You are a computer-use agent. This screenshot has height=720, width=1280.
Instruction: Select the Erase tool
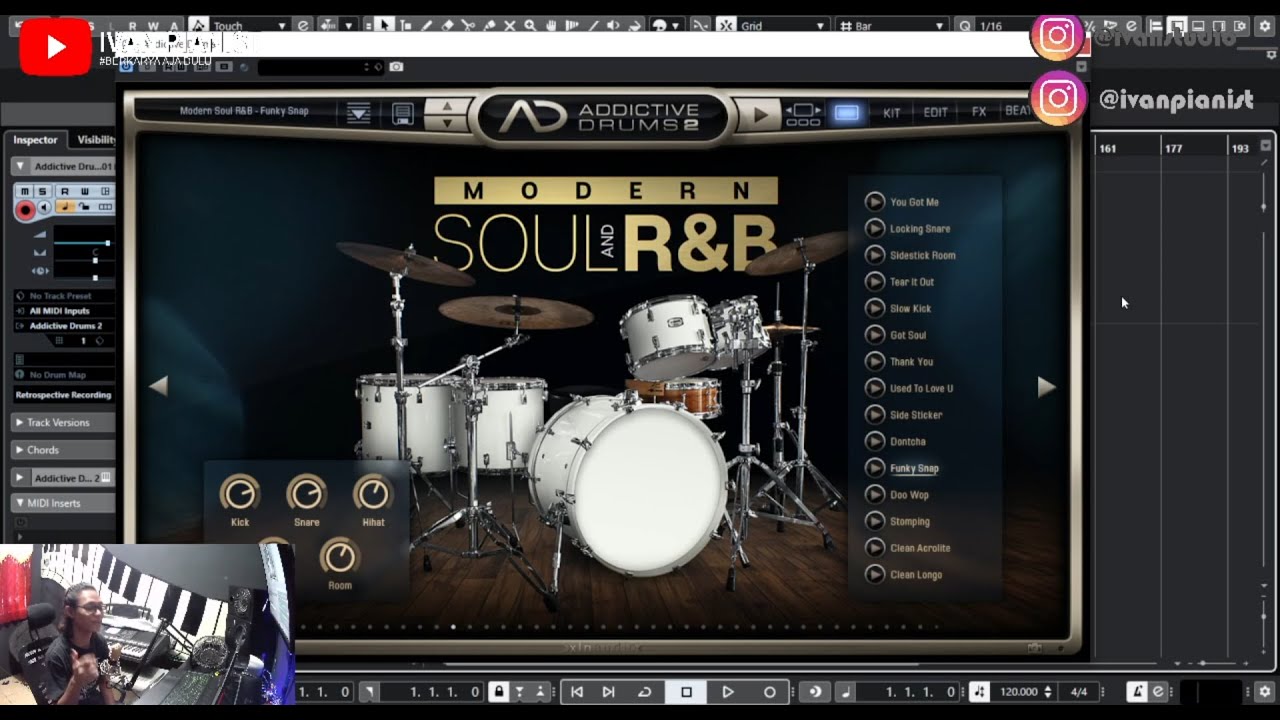click(447, 25)
